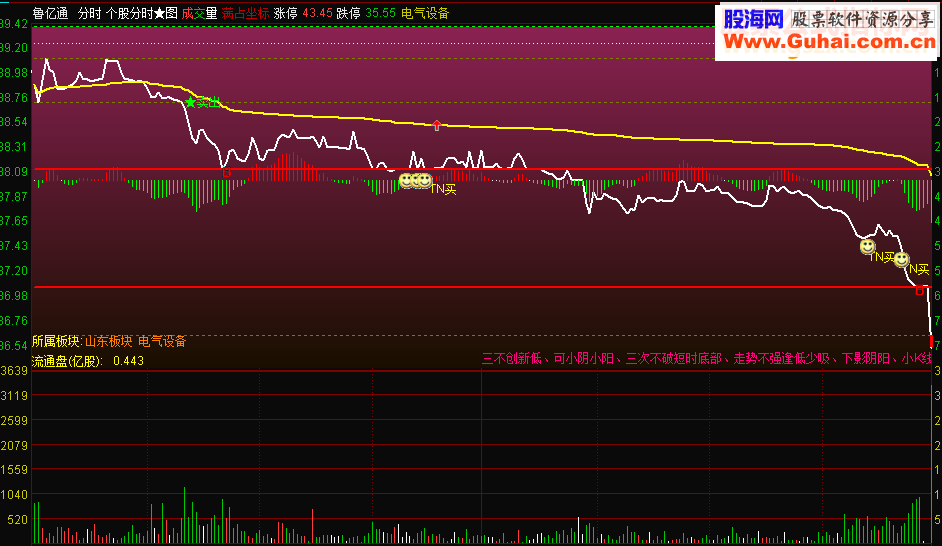Select the smiley face beside the TN买 label near 37.43

[x=867, y=246]
